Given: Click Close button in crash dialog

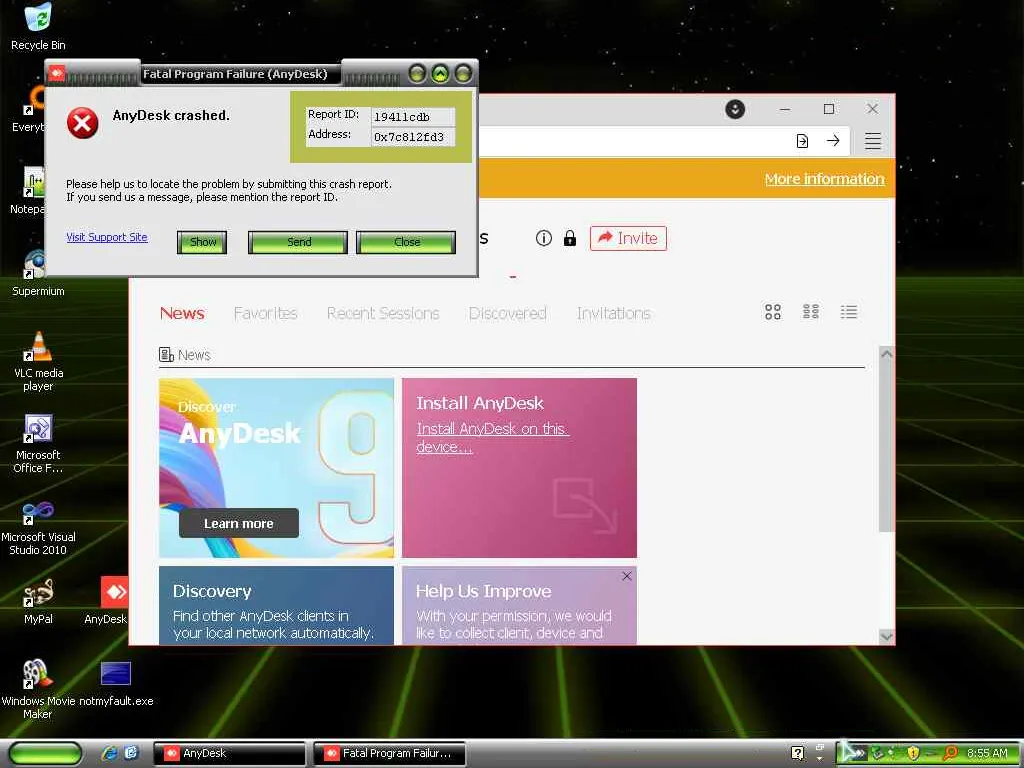Looking at the screenshot, I should (406, 242).
